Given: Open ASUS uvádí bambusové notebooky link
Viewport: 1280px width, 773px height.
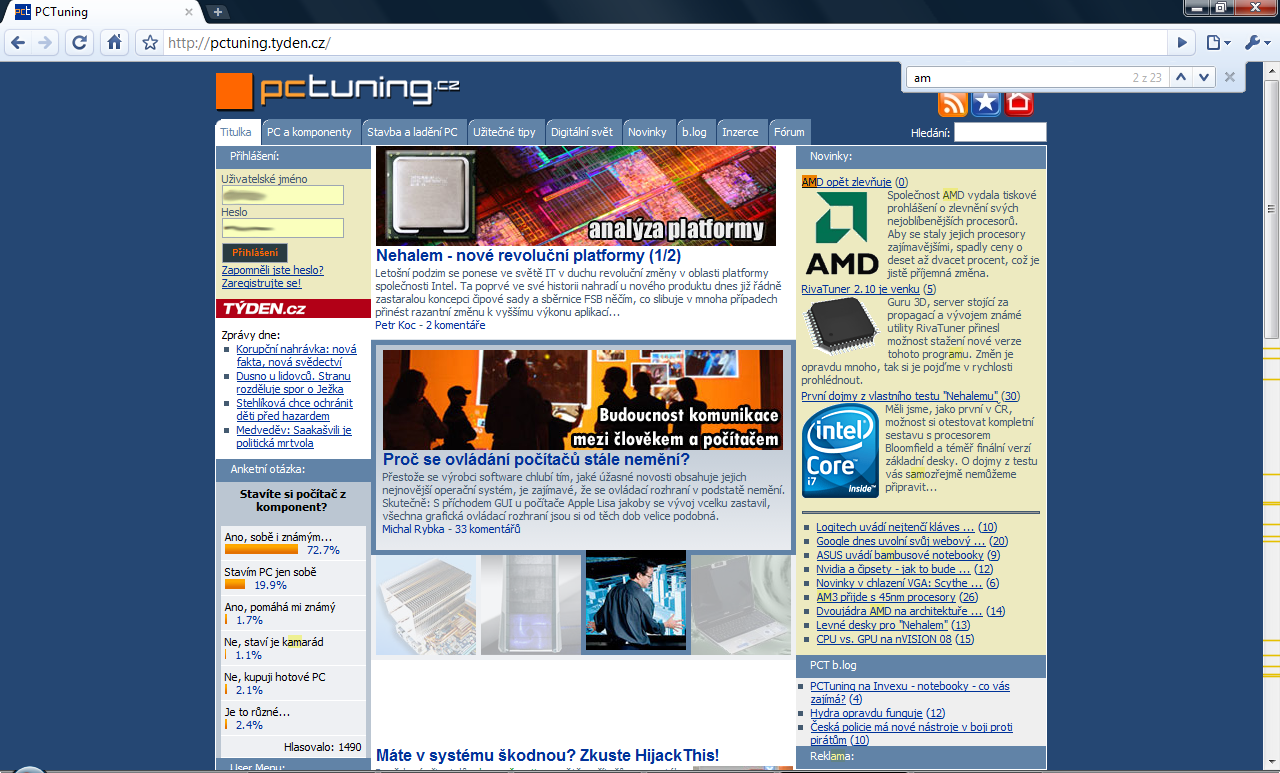Looking at the screenshot, I should click(900, 555).
